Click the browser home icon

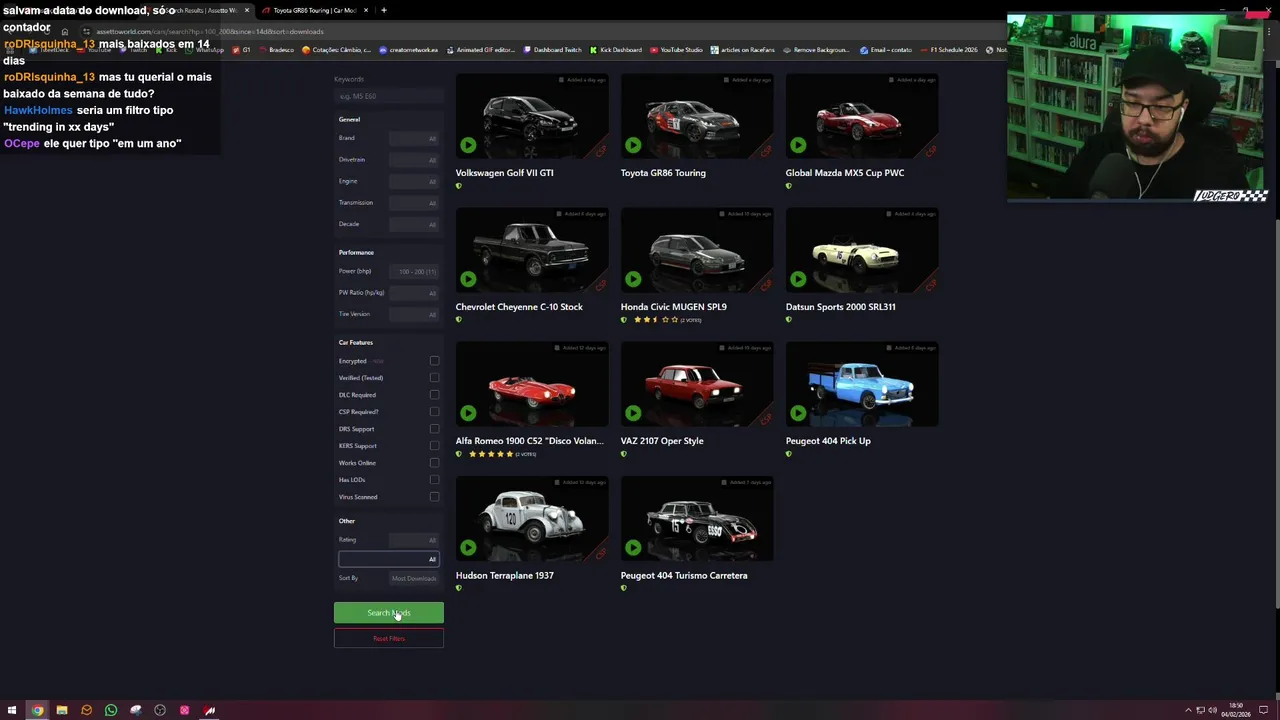click(x=64, y=31)
